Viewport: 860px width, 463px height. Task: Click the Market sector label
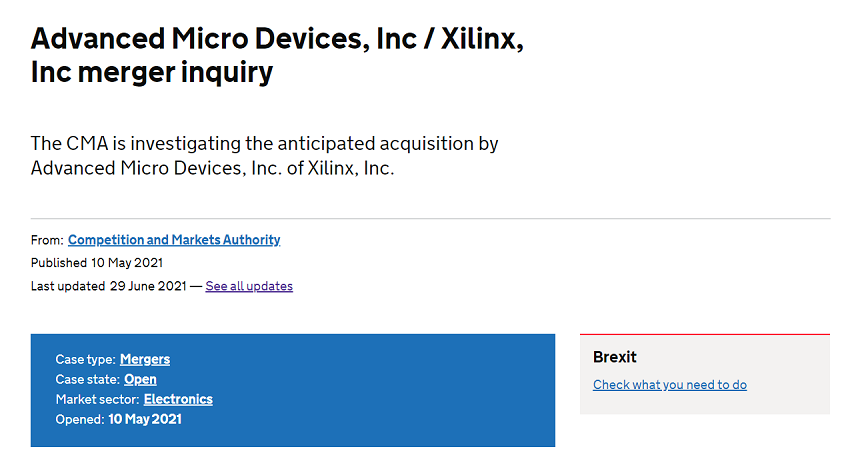coord(98,399)
